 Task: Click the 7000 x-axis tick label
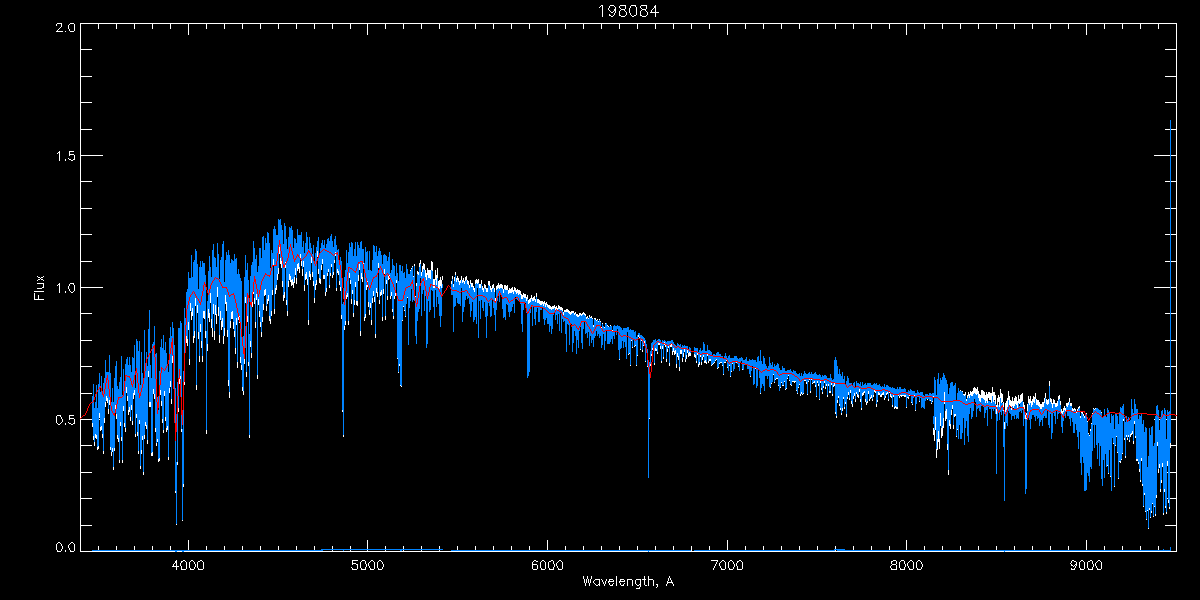727,564
